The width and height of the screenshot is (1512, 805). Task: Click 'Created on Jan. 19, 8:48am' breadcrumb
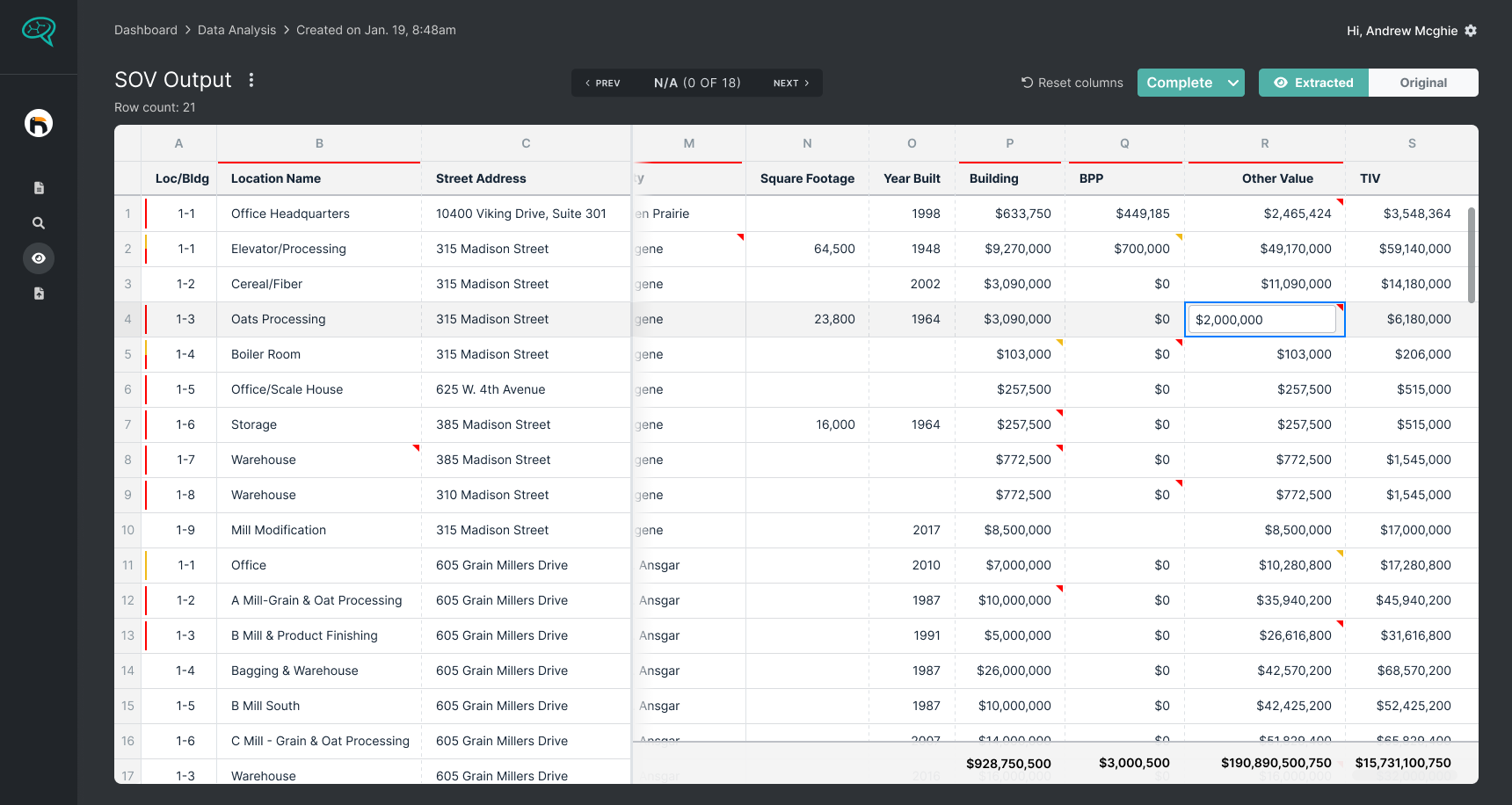[376, 30]
